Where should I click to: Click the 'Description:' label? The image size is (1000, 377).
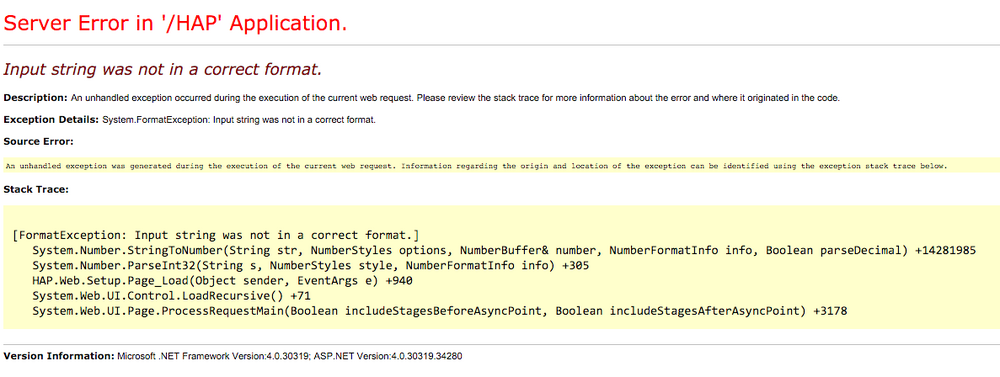pos(36,98)
